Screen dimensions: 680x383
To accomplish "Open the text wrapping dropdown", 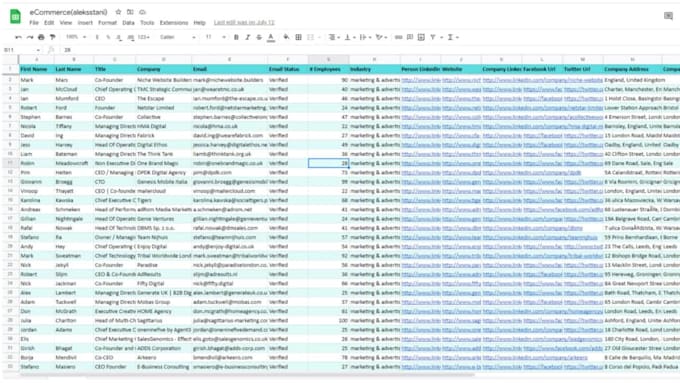I will (x=365, y=37).
